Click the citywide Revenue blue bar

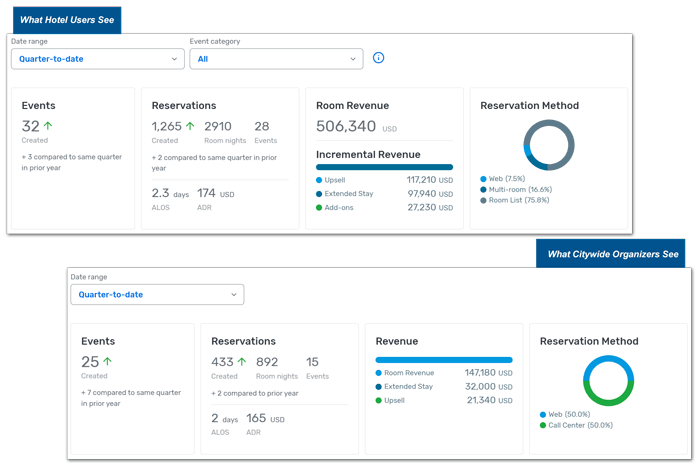(x=443, y=359)
